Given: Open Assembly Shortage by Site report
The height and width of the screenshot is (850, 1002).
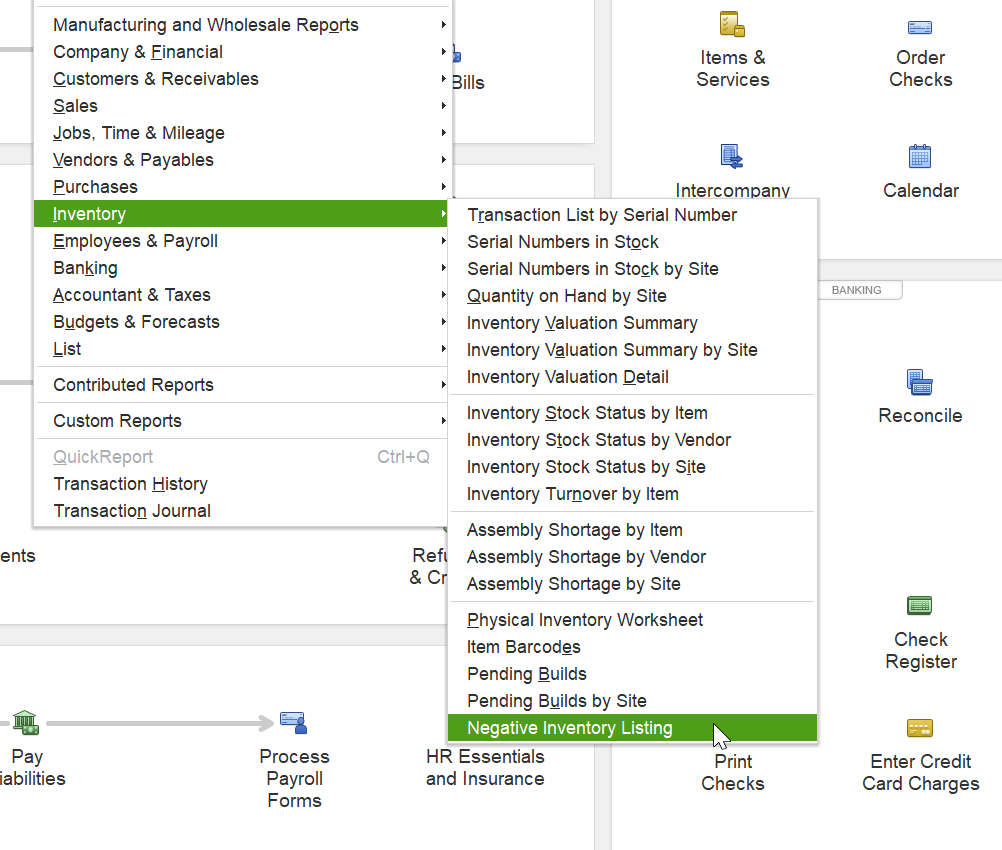Looking at the screenshot, I should [633, 584].
